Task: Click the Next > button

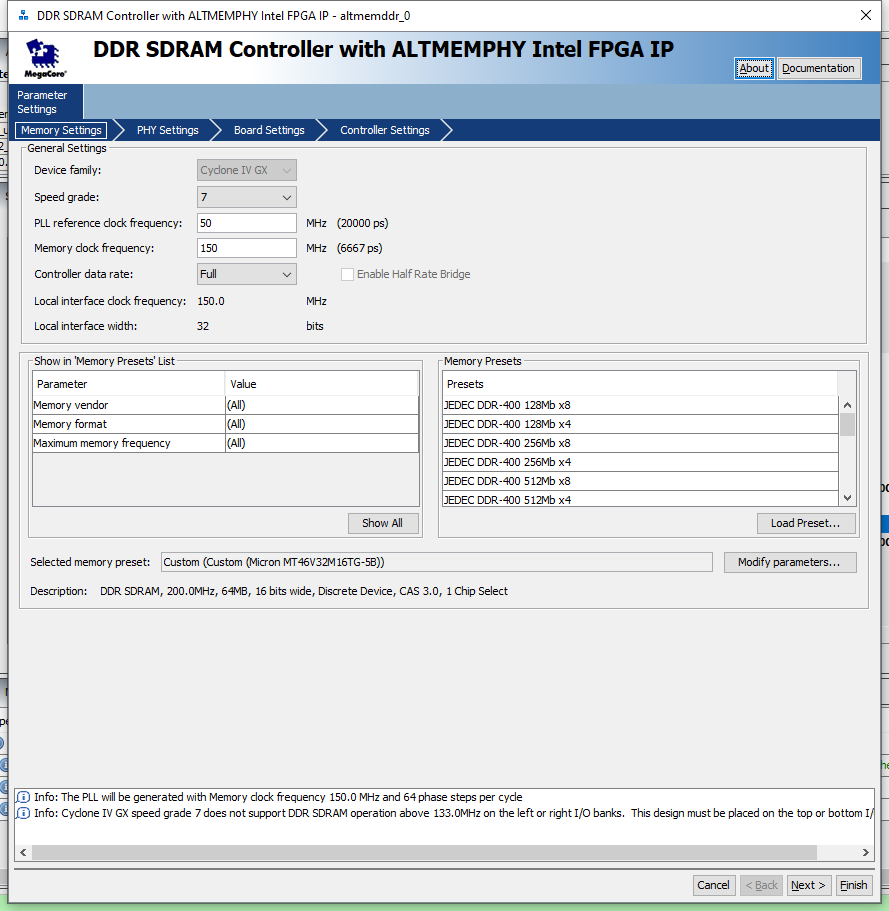Action: (x=809, y=885)
